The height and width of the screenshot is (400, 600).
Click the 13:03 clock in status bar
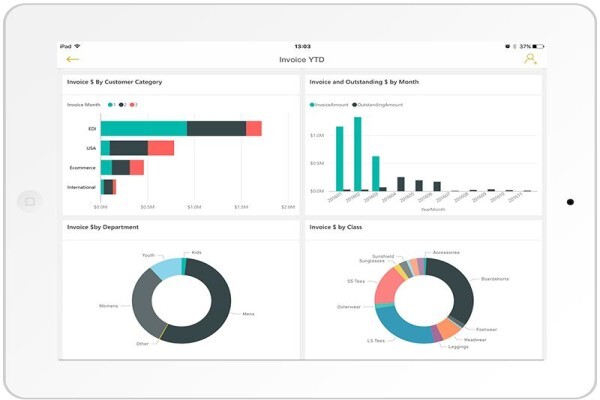[302, 46]
